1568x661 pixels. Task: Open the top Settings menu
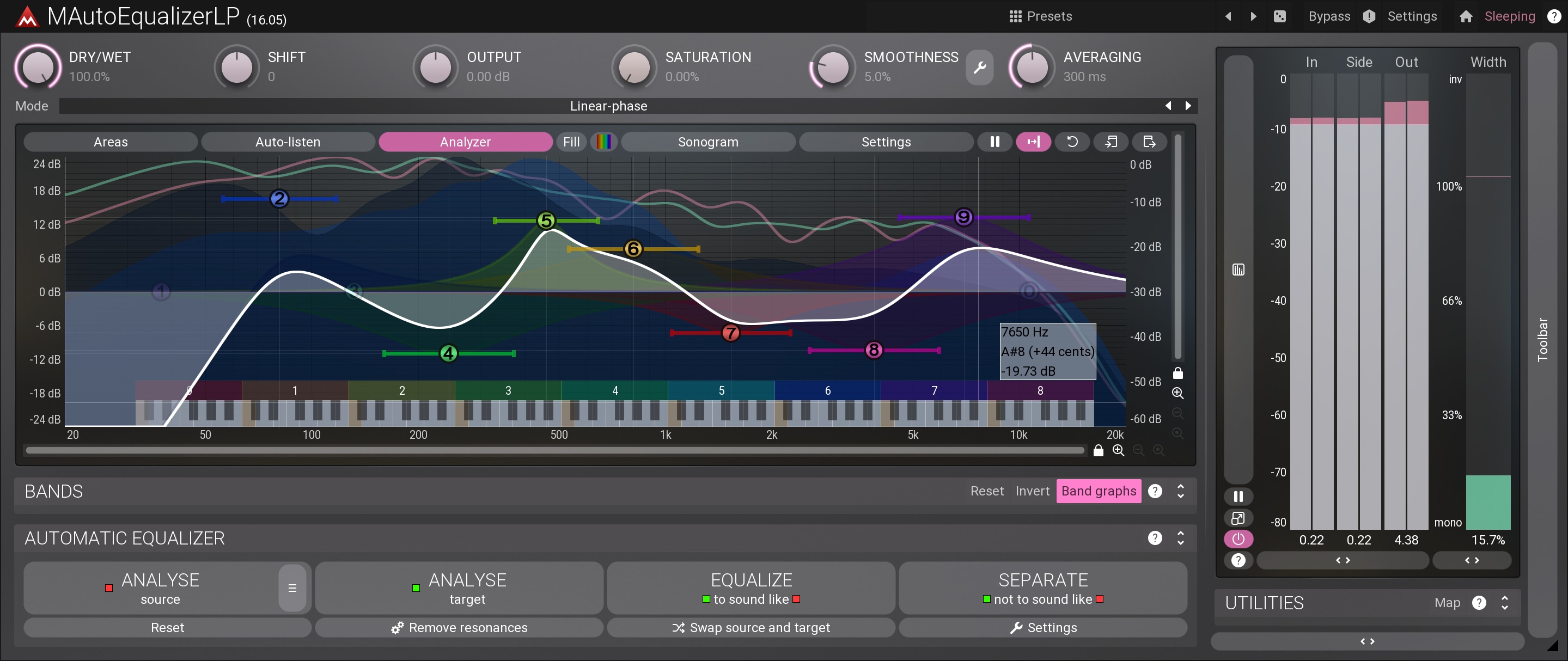pyautogui.click(x=1412, y=16)
